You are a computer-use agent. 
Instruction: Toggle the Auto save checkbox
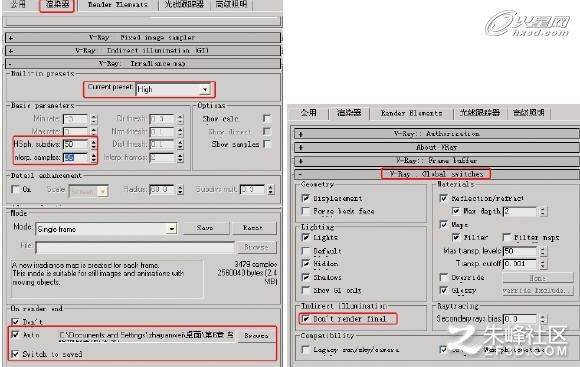[15, 335]
